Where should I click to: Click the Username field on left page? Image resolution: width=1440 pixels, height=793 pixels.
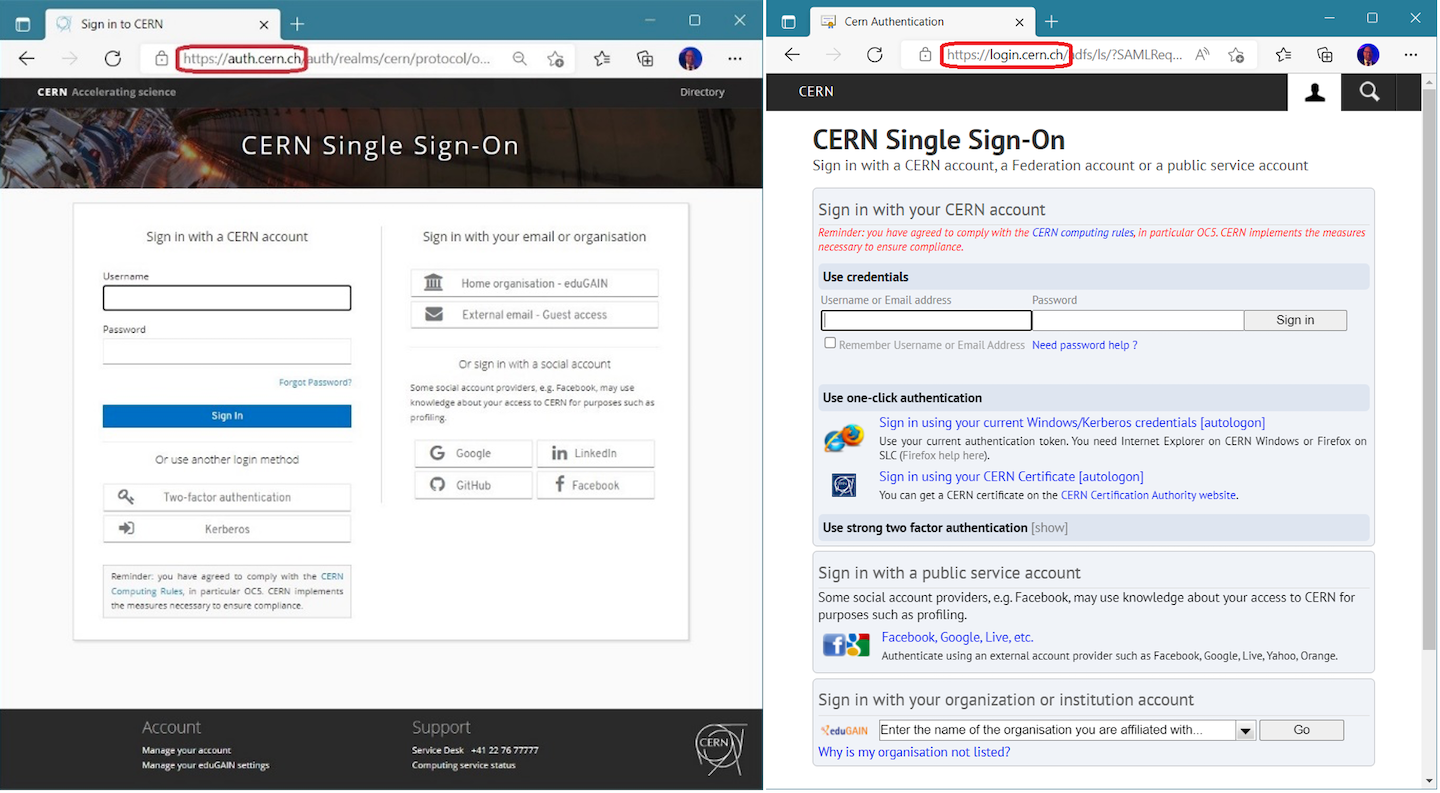(227, 298)
